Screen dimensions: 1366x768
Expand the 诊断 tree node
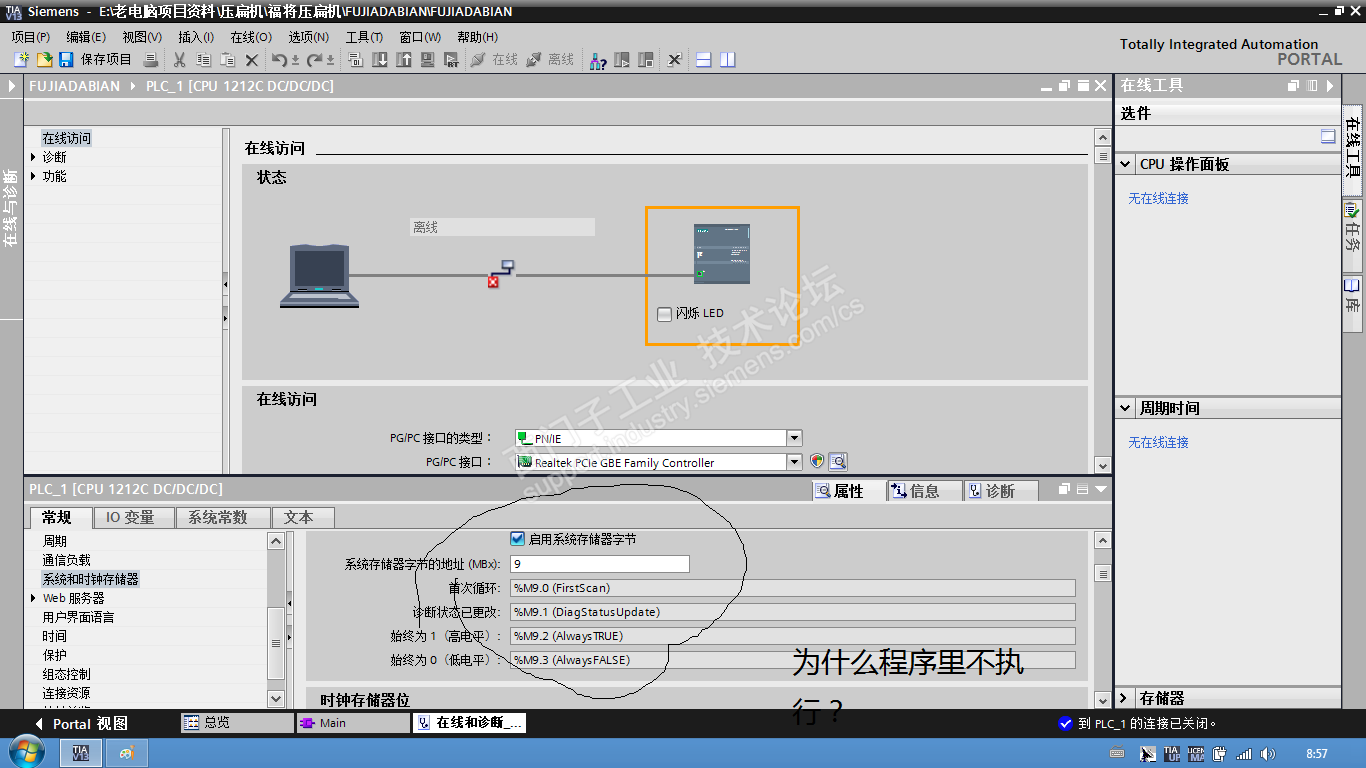pos(34,157)
